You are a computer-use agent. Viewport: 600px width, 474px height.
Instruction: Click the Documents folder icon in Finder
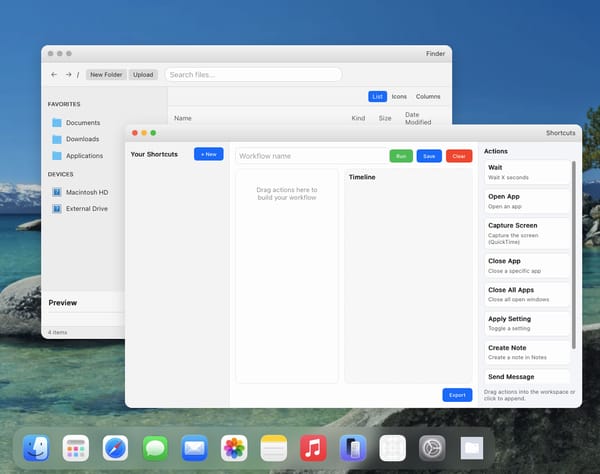click(x=57, y=123)
